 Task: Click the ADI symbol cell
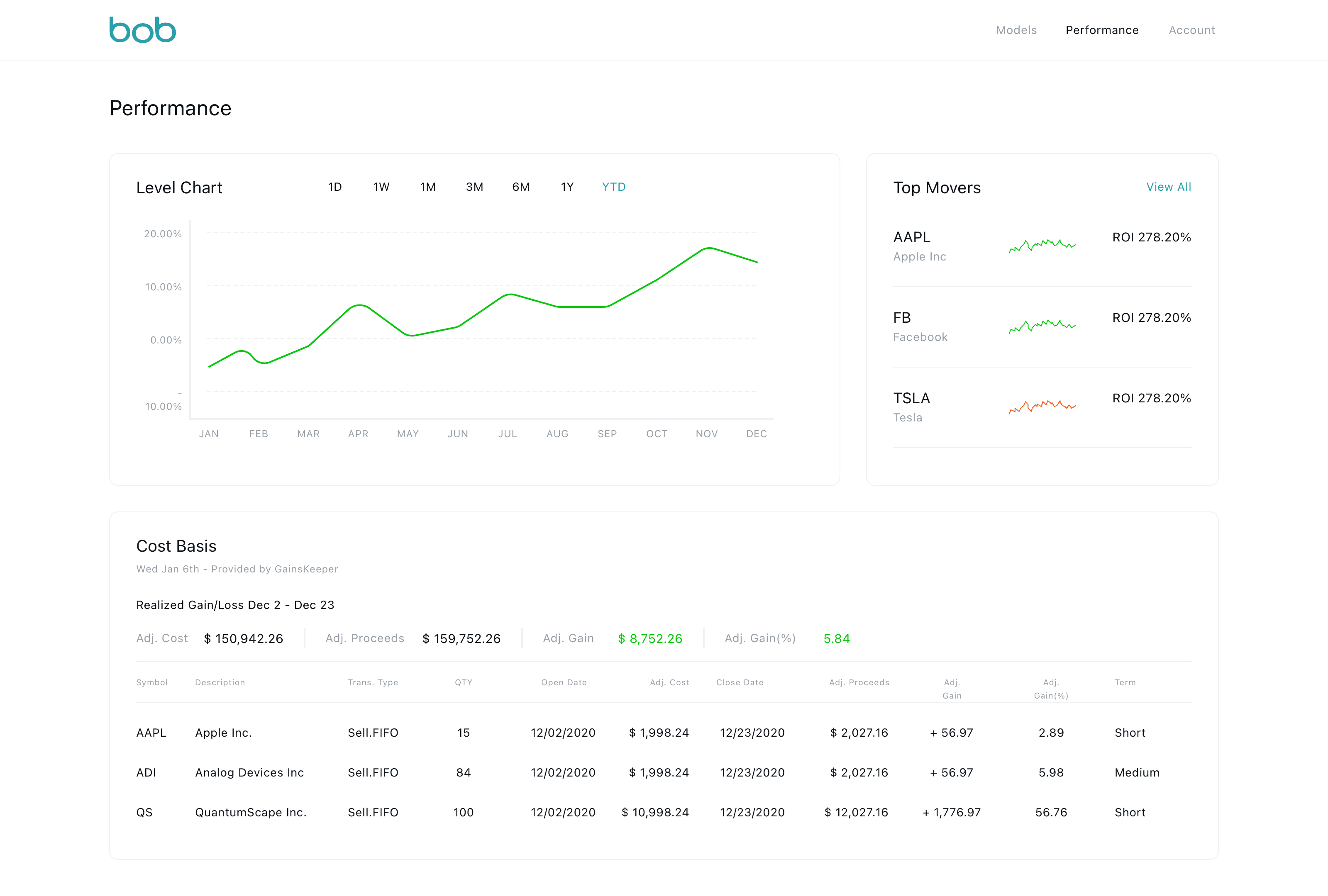146,773
